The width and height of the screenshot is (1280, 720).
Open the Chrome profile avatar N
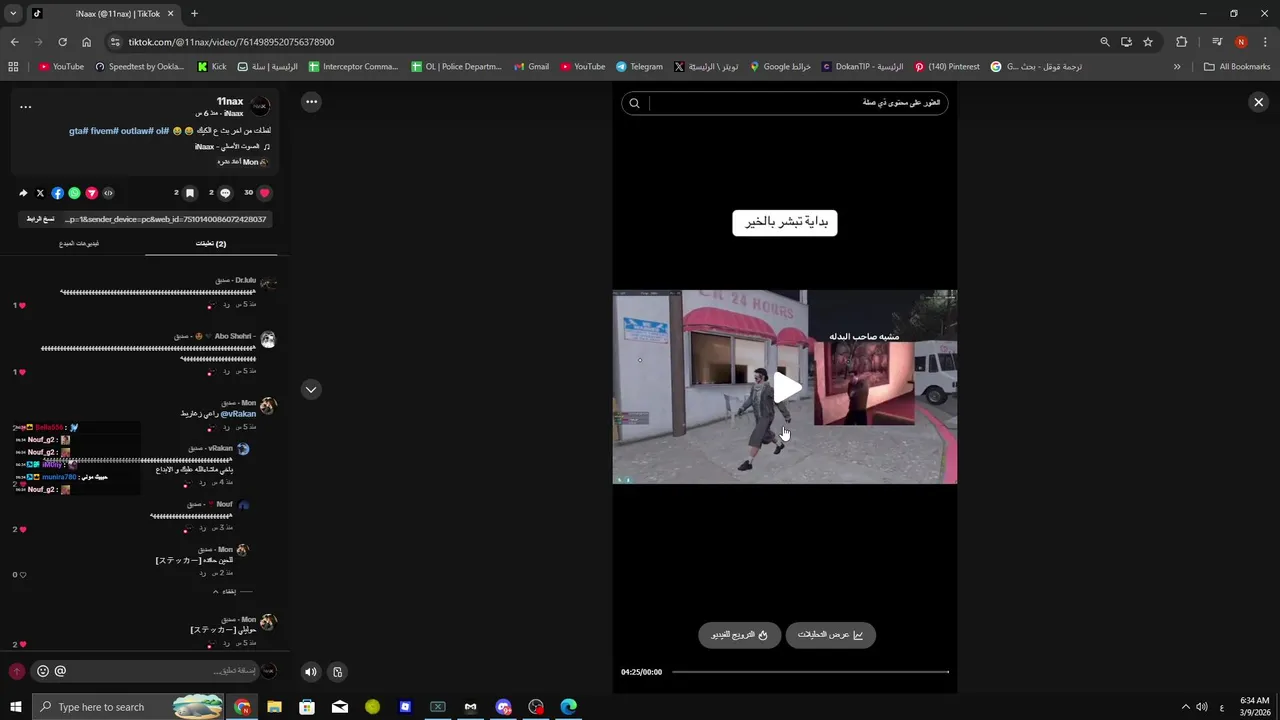(x=1241, y=42)
